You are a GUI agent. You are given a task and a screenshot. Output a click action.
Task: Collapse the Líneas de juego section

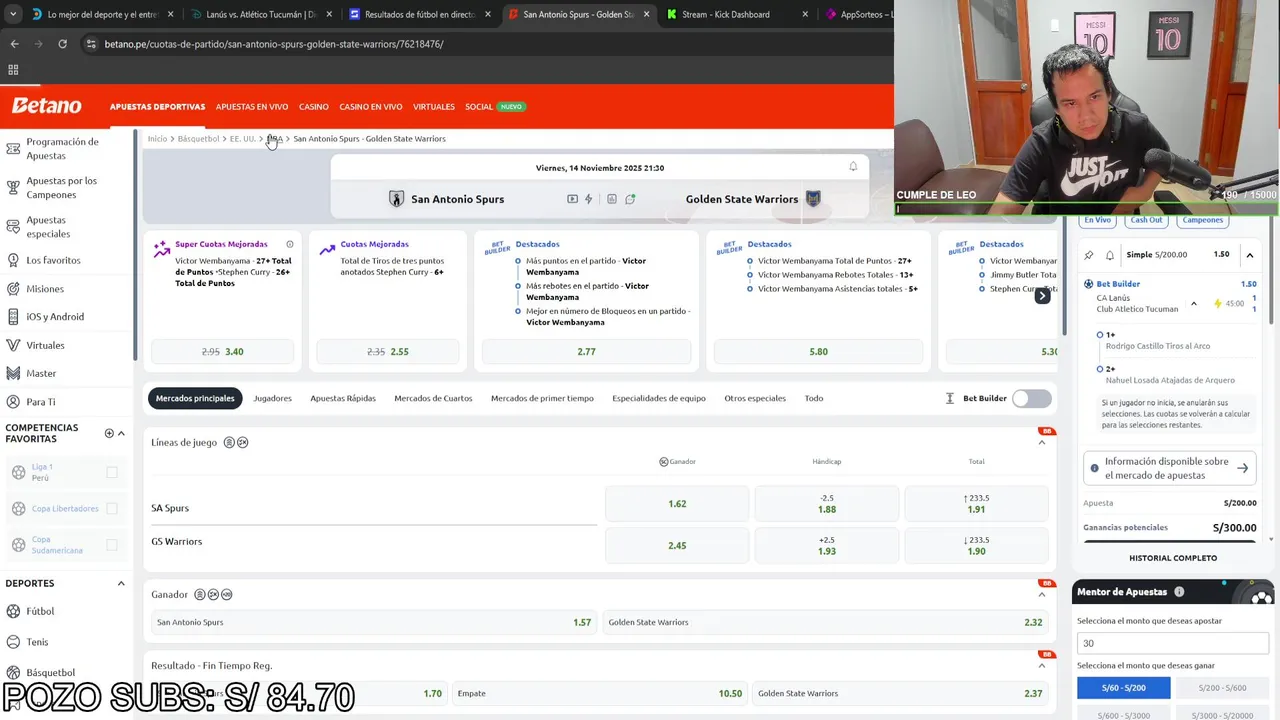[1042, 442]
